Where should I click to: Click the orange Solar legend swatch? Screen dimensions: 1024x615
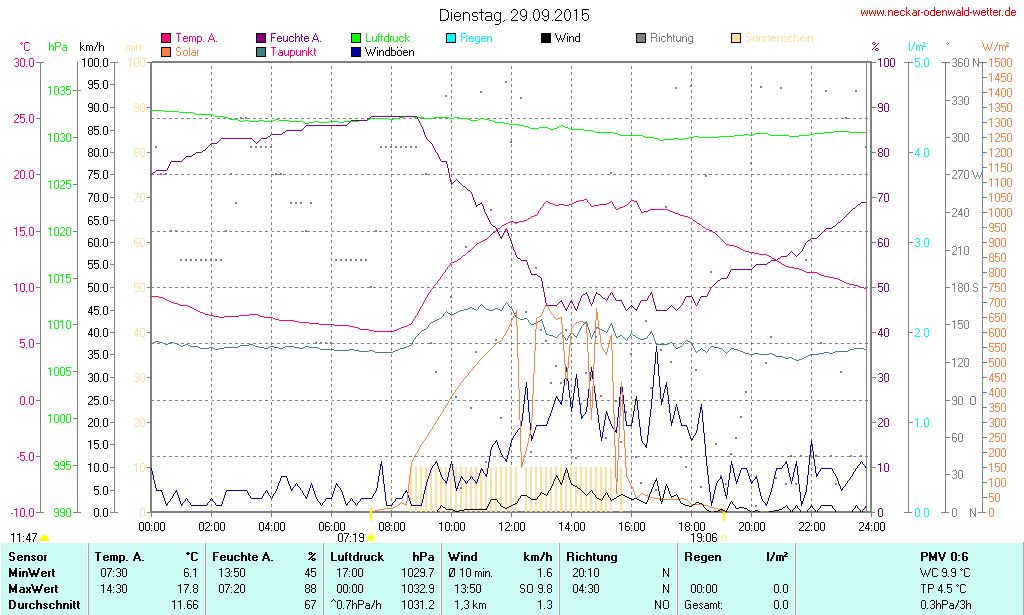pyautogui.click(x=166, y=52)
